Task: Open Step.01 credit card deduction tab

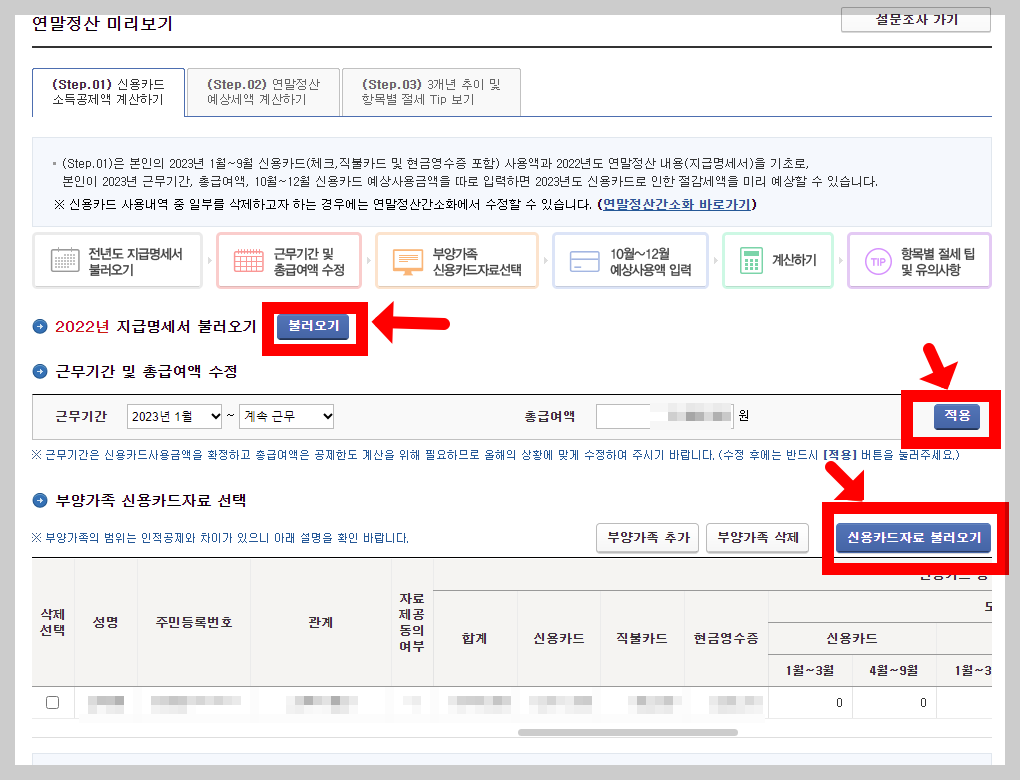Action: click(x=108, y=92)
